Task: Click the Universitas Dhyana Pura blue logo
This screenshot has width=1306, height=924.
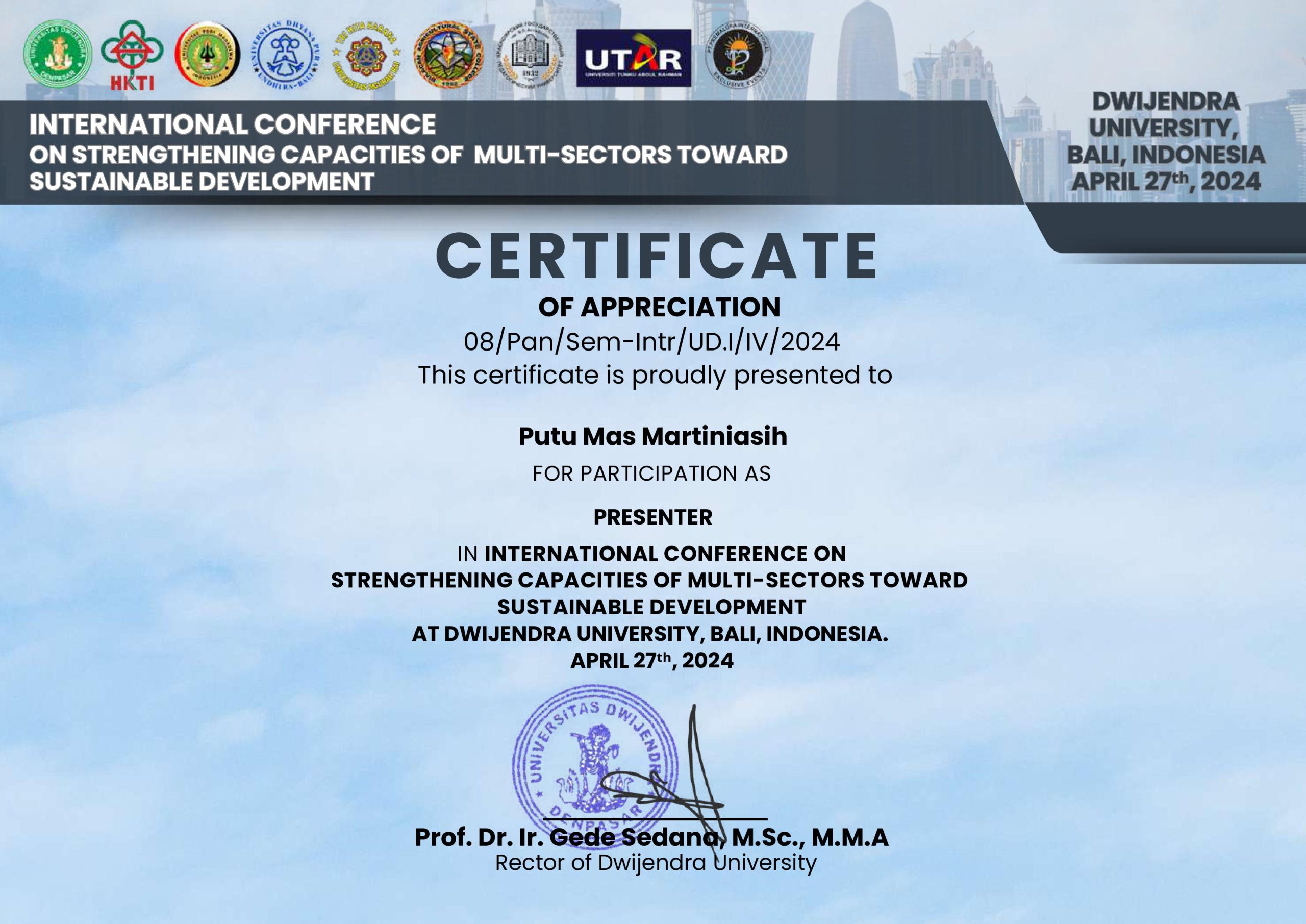Action: [x=286, y=56]
